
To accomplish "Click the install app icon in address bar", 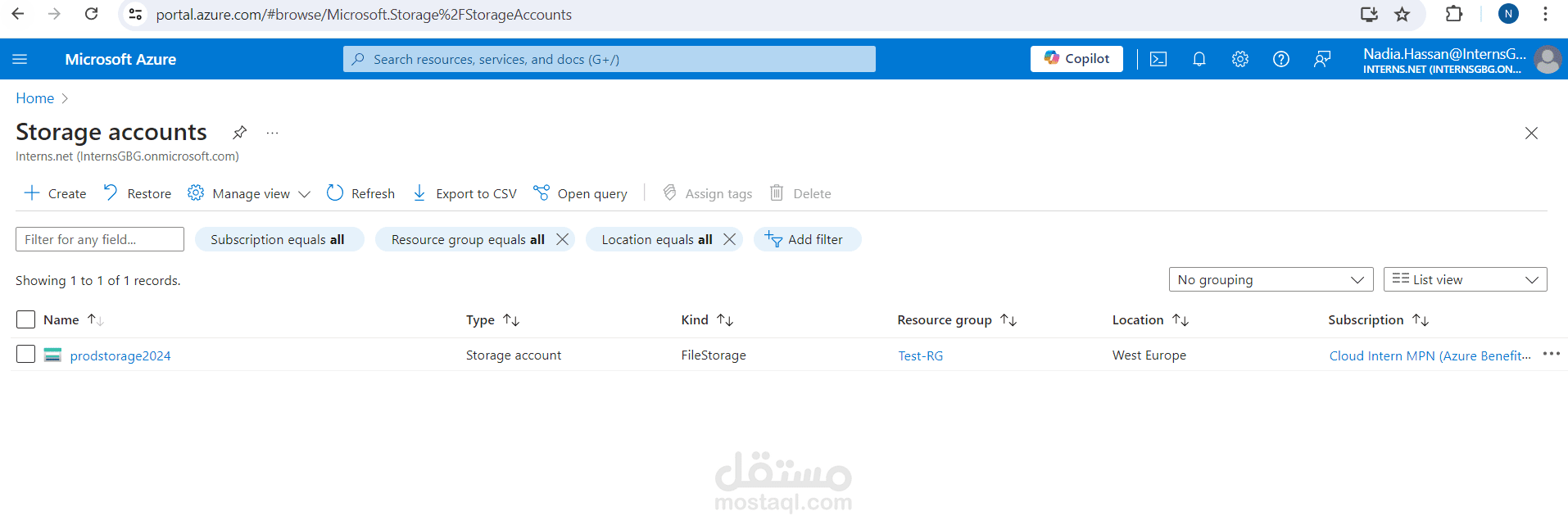I will pyautogui.click(x=1369, y=14).
